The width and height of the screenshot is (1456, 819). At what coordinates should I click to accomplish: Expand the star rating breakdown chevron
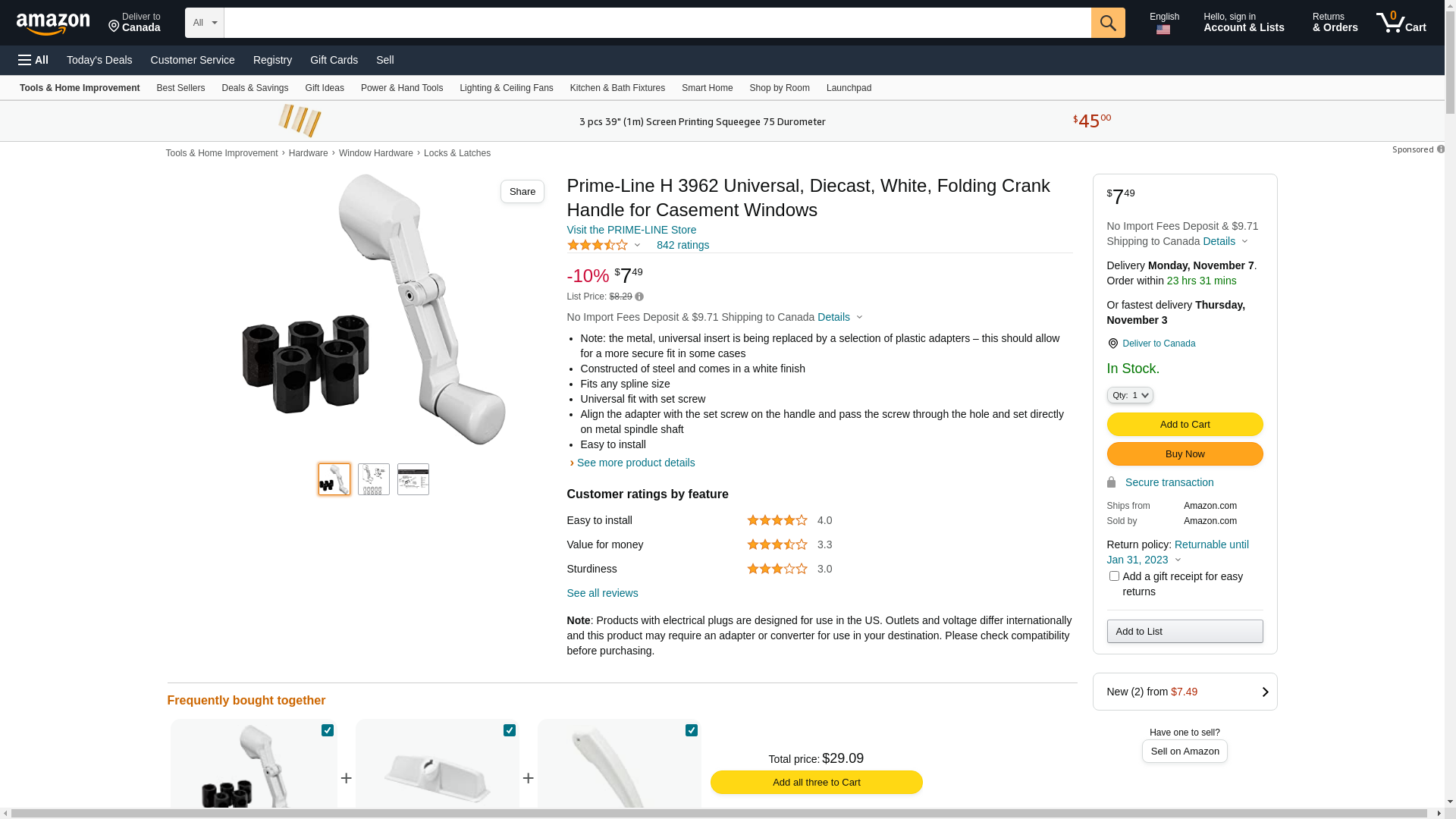tap(637, 245)
